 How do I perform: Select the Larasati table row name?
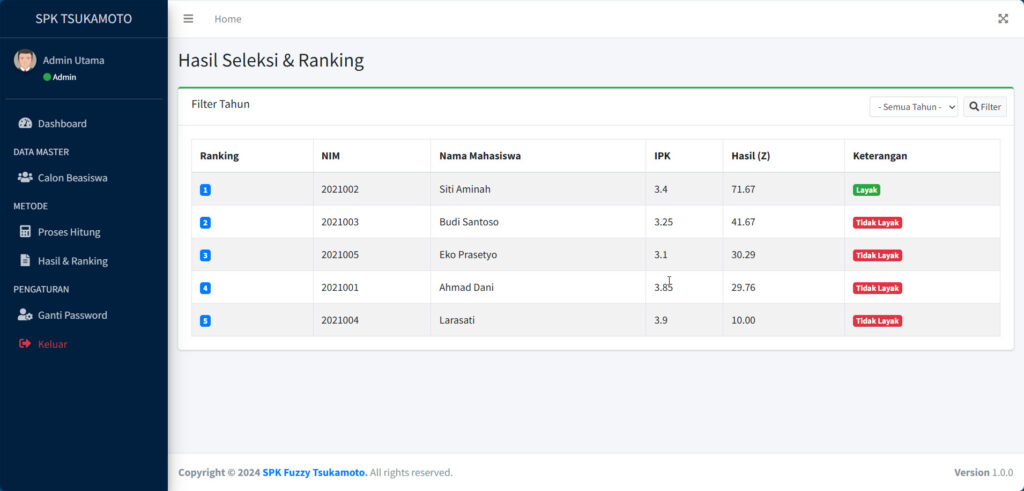pyautogui.click(x=461, y=320)
